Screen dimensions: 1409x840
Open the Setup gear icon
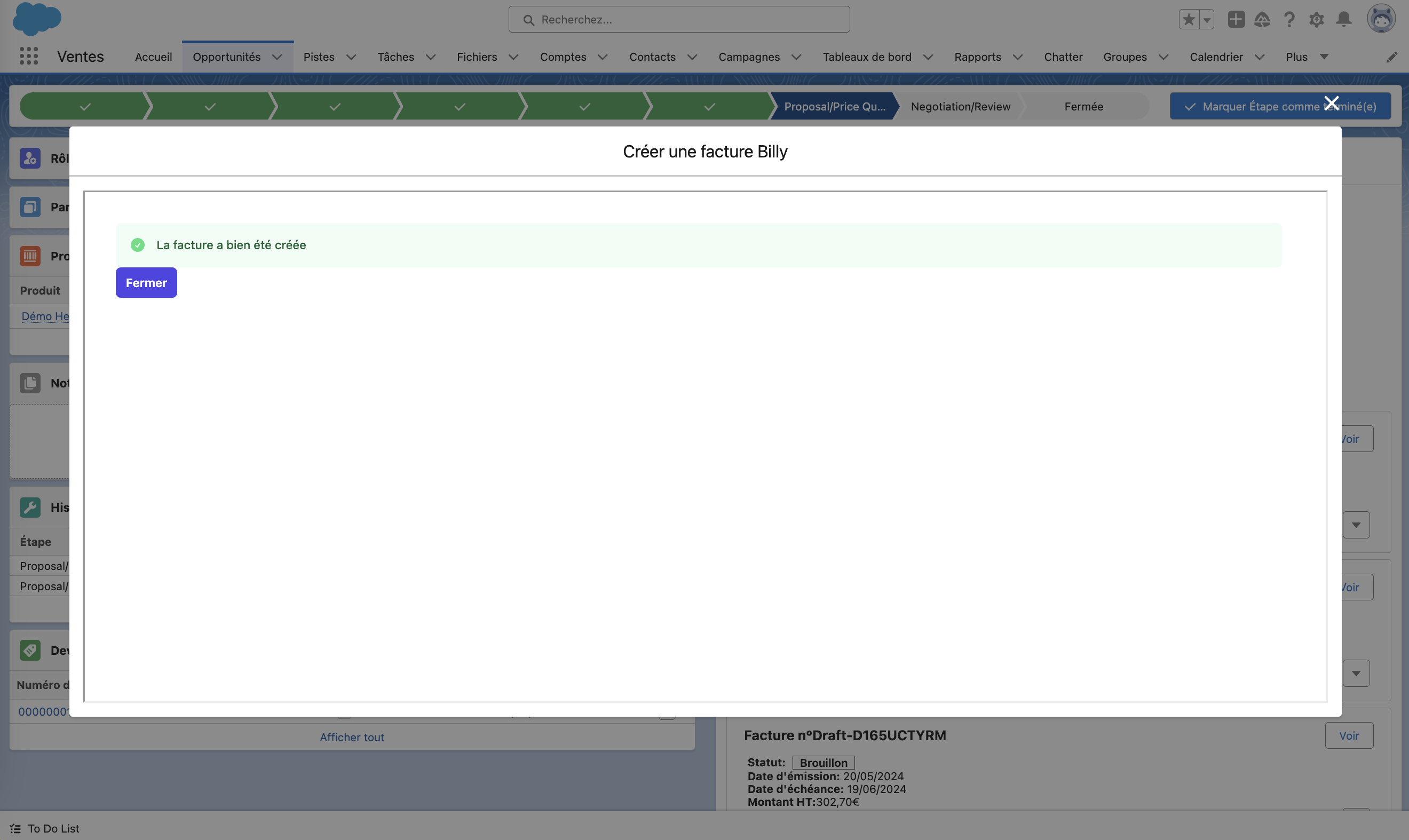(x=1316, y=19)
